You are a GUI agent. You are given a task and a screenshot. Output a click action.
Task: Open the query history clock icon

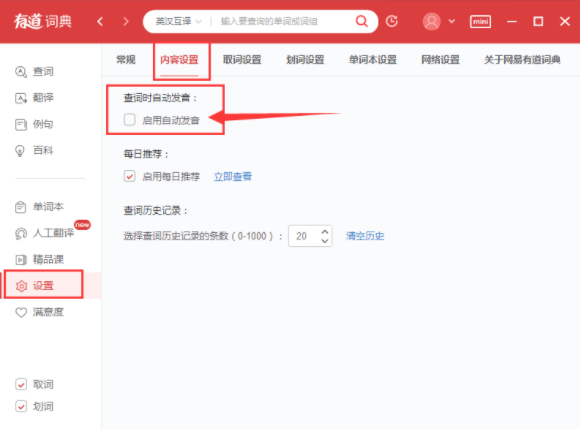click(392, 21)
